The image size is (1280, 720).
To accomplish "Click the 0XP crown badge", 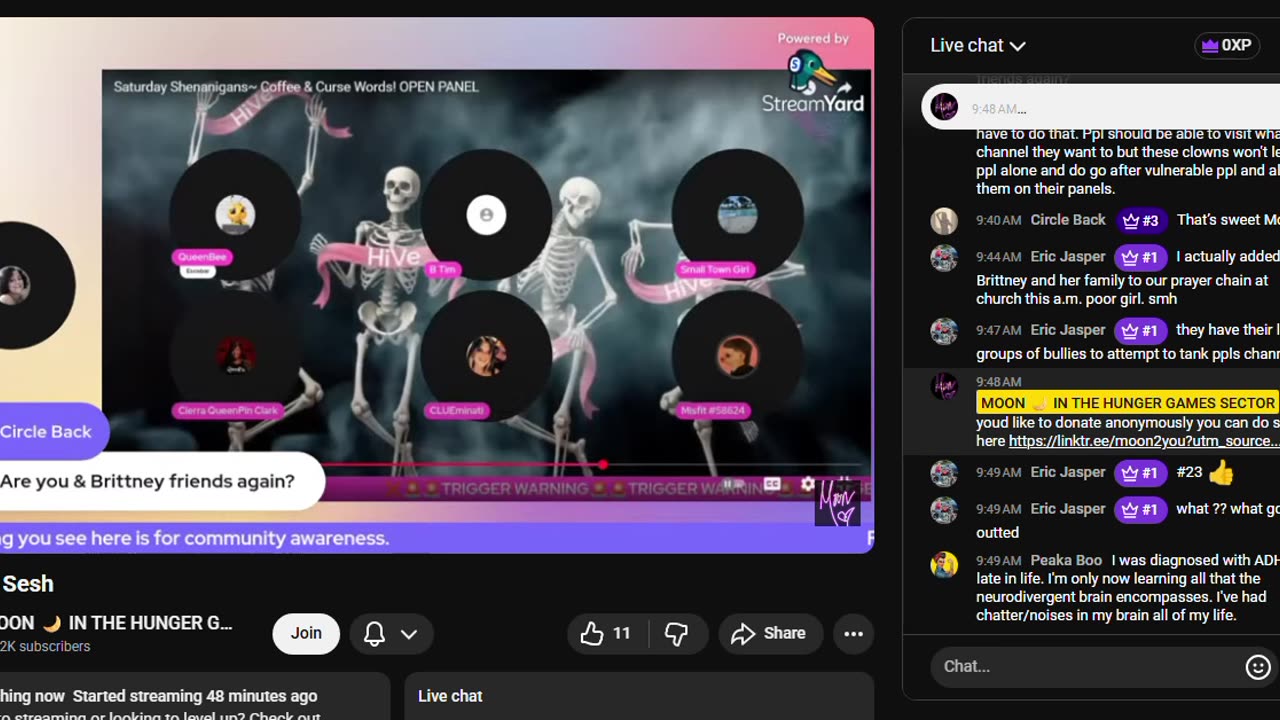I will tap(1227, 45).
